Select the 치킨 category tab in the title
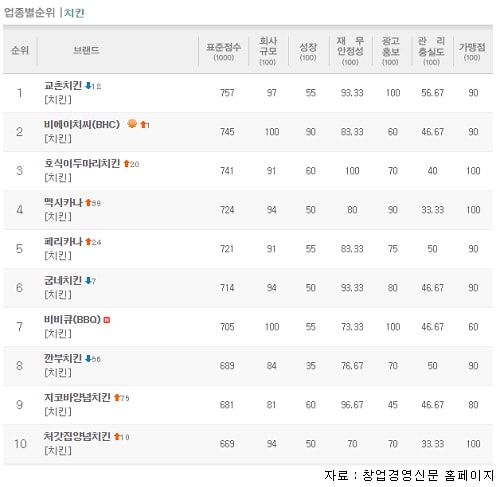500x487 pixels. [x=74, y=13]
